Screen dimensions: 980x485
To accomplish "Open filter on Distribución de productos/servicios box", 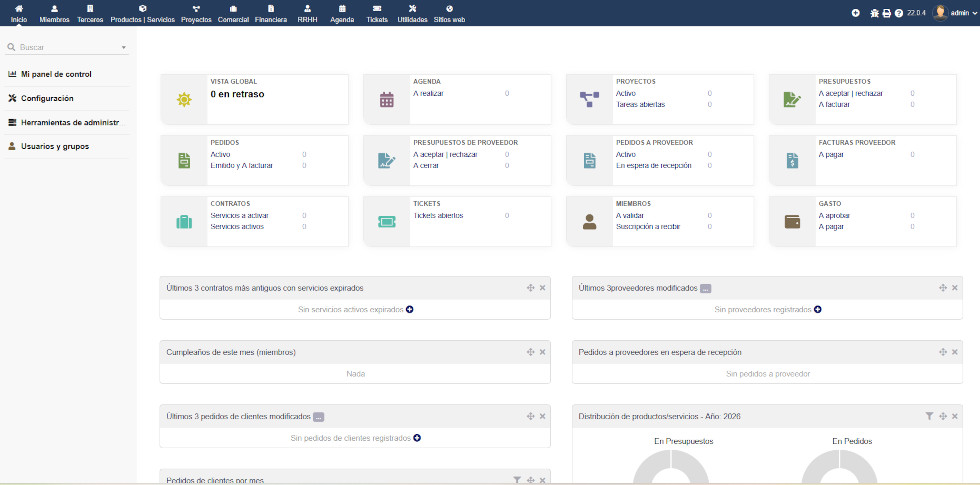I will 929,416.
